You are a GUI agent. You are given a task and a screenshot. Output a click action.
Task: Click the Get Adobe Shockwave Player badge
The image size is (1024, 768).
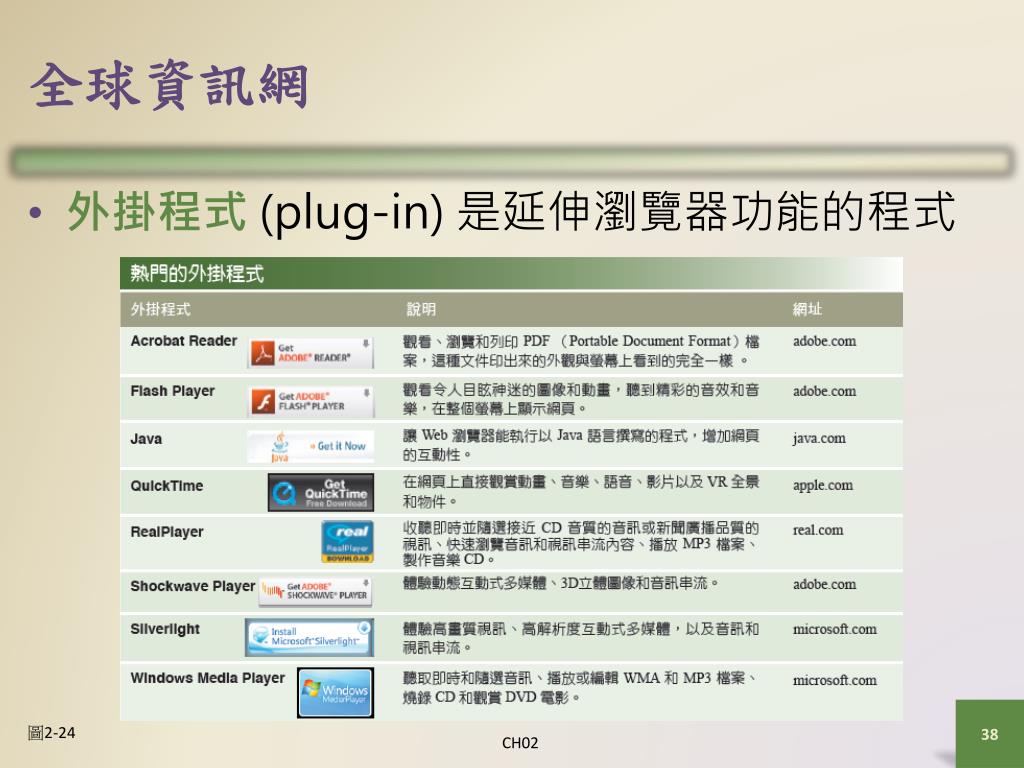tap(315, 591)
